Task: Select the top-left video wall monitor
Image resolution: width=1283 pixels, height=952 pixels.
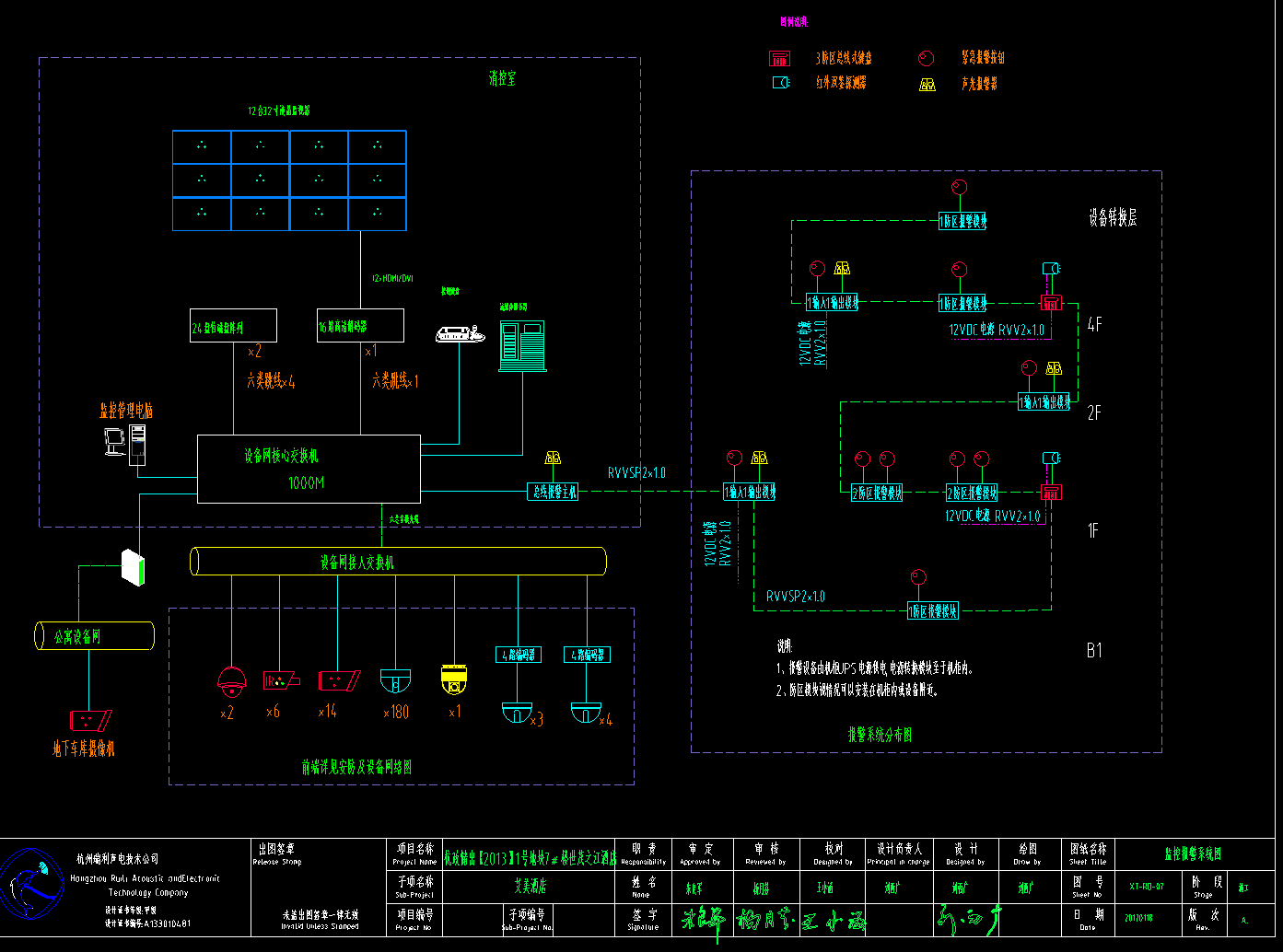Action: (x=202, y=146)
